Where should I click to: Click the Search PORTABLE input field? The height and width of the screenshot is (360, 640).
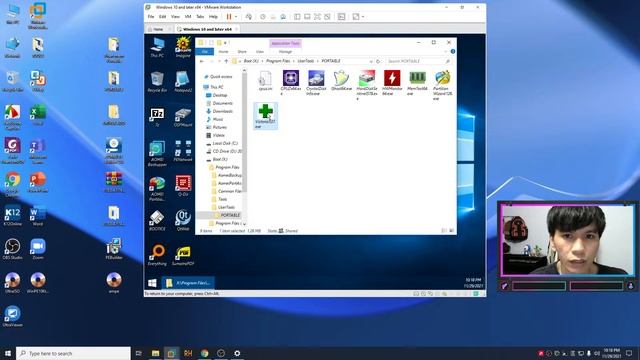pyautogui.click(x=418, y=61)
